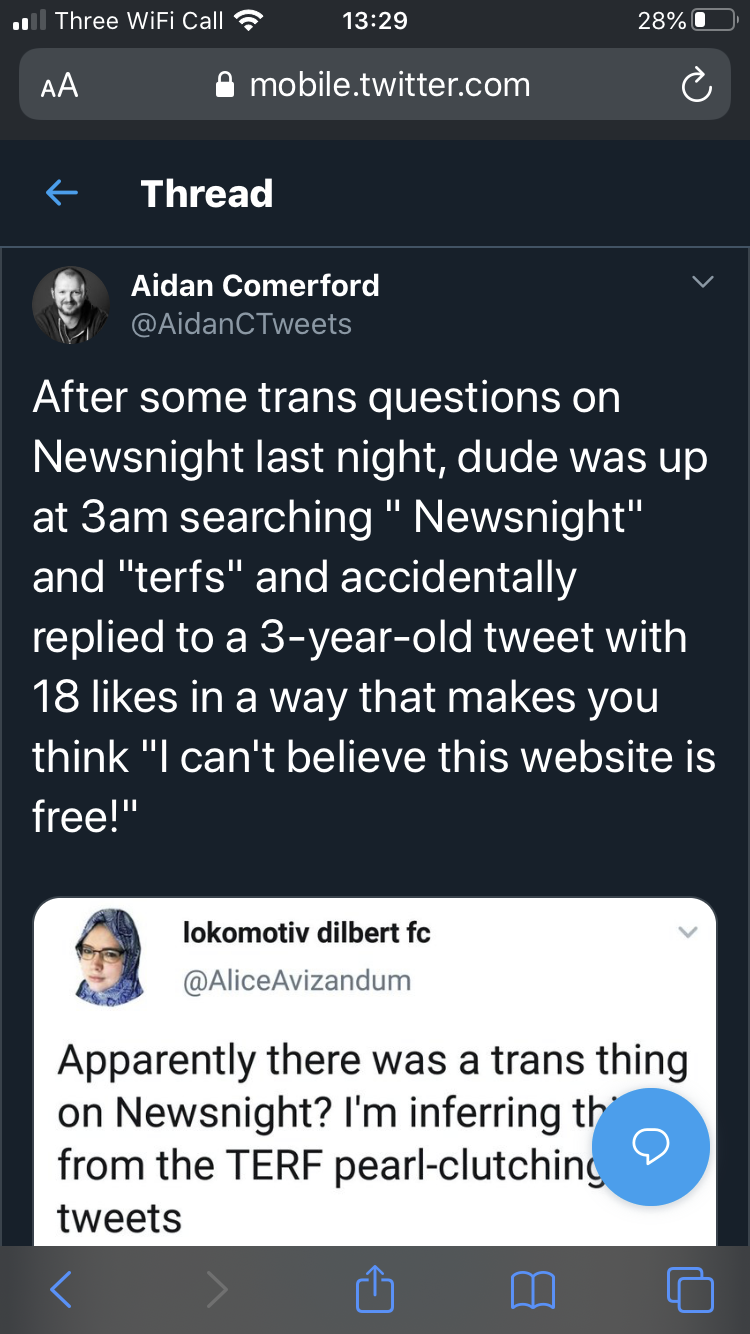This screenshot has width=750, height=1334.
Task: Go back using the Thread back arrow
Action: tap(62, 193)
